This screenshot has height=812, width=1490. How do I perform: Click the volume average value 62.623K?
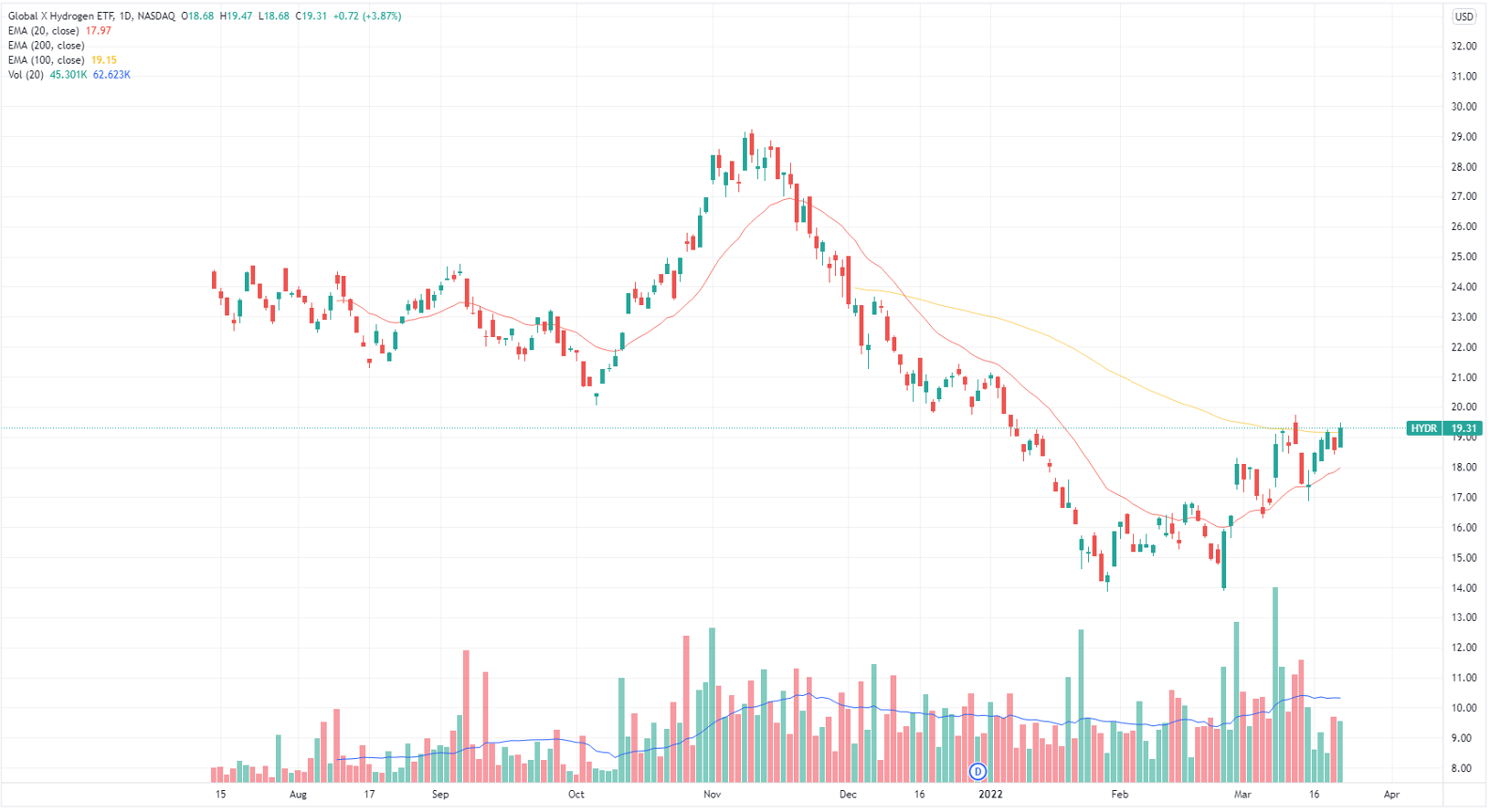pos(111,75)
